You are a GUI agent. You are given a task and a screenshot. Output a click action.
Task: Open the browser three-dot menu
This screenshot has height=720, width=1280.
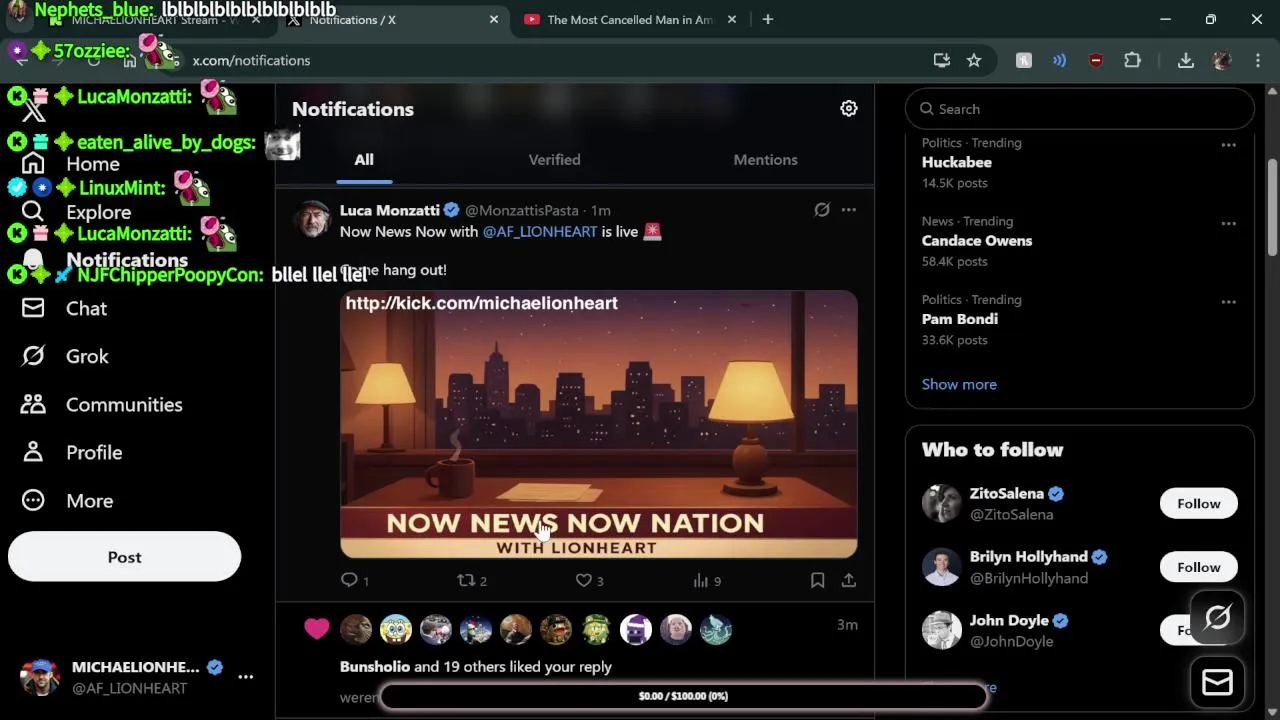pos(1257,60)
